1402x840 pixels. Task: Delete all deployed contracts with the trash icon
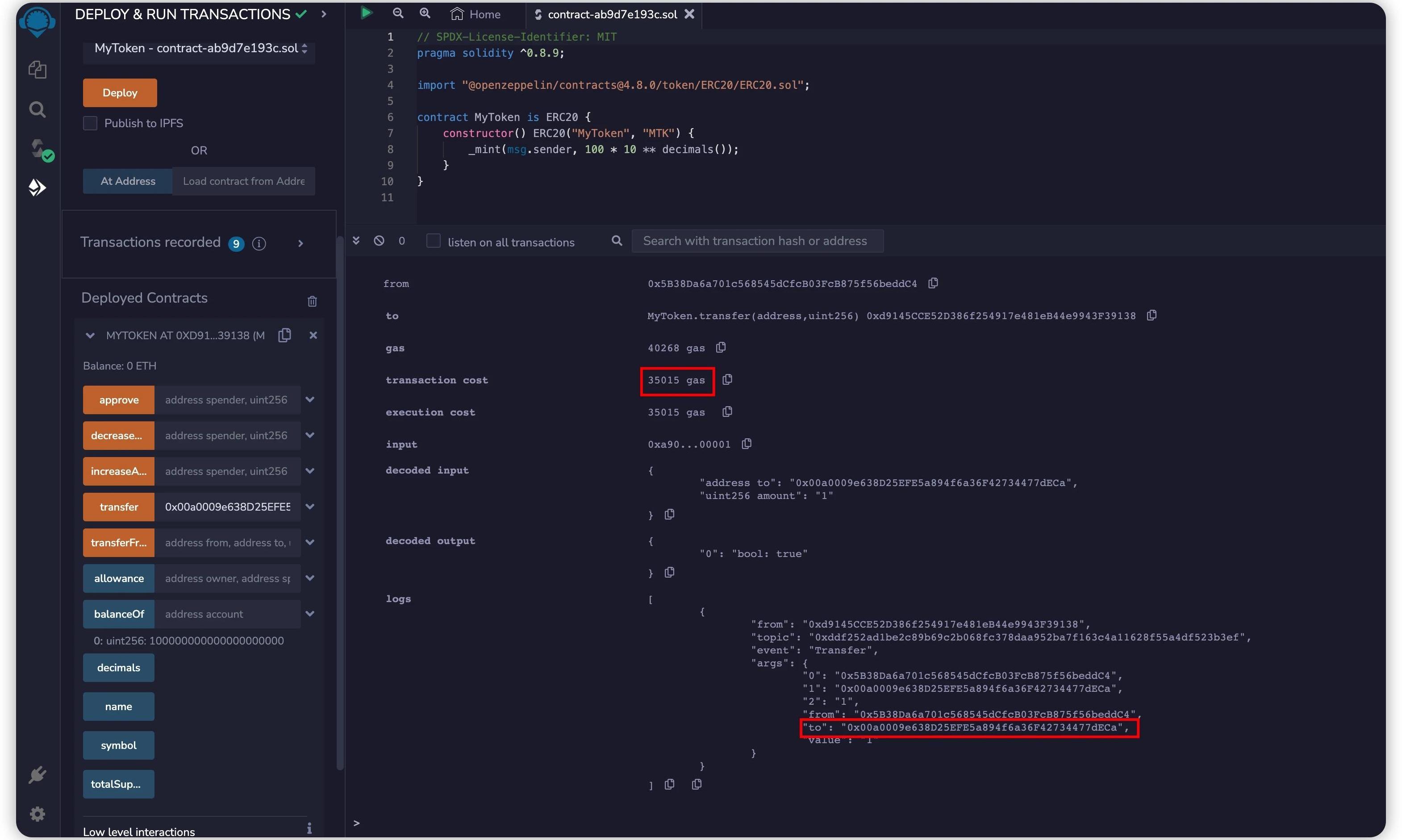pyautogui.click(x=312, y=301)
